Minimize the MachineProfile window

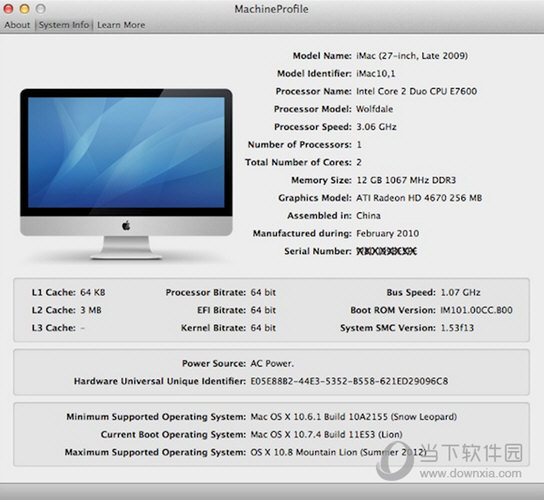(x=24, y=9)
